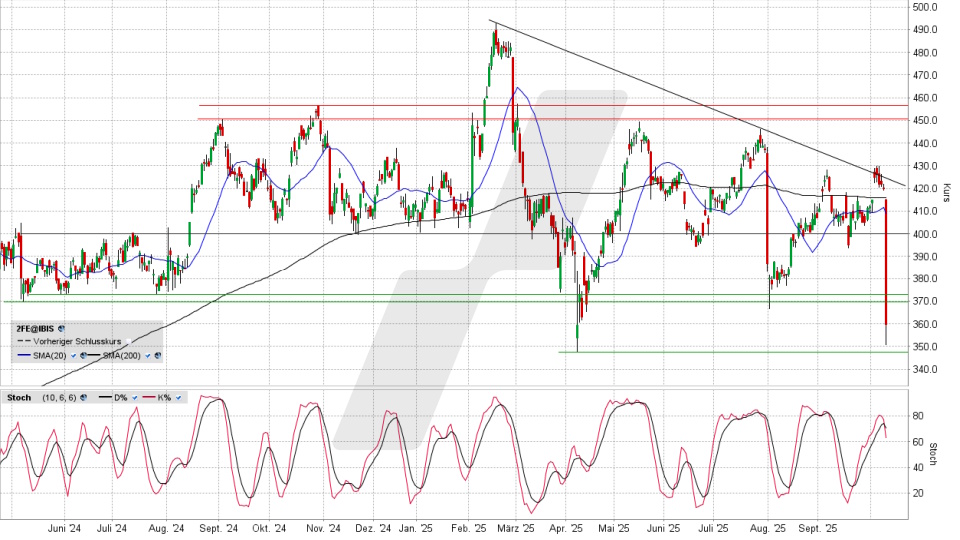Click the März '25 date label
This screenshot has width=960, height=540.
pos(515,528)
